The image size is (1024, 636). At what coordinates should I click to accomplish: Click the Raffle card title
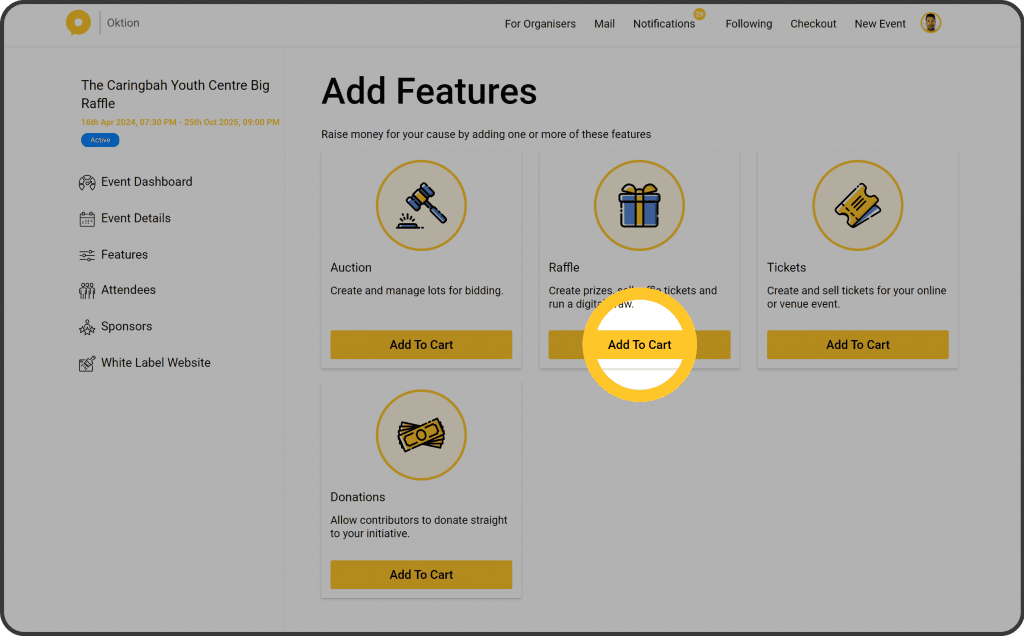point(564,268)
